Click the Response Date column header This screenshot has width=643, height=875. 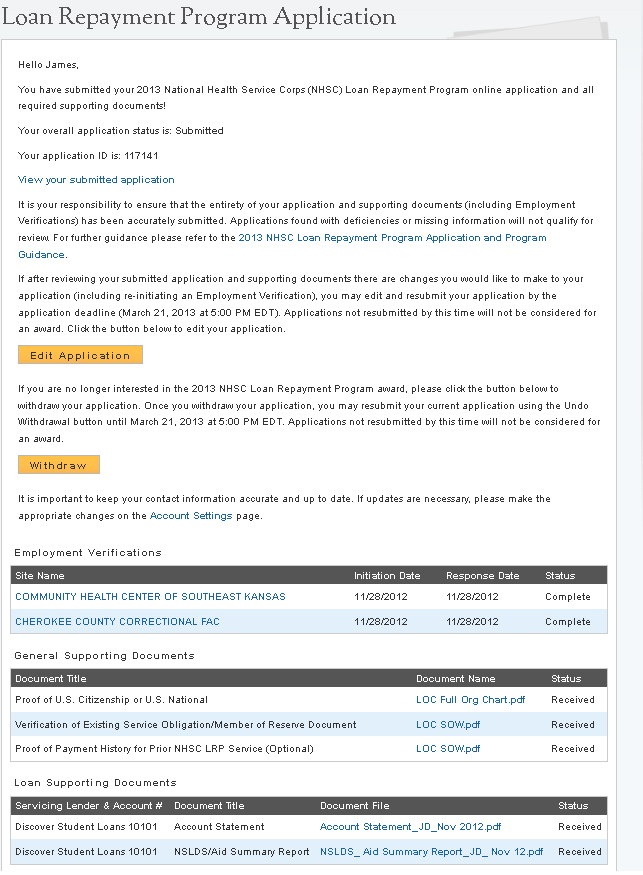482,576
